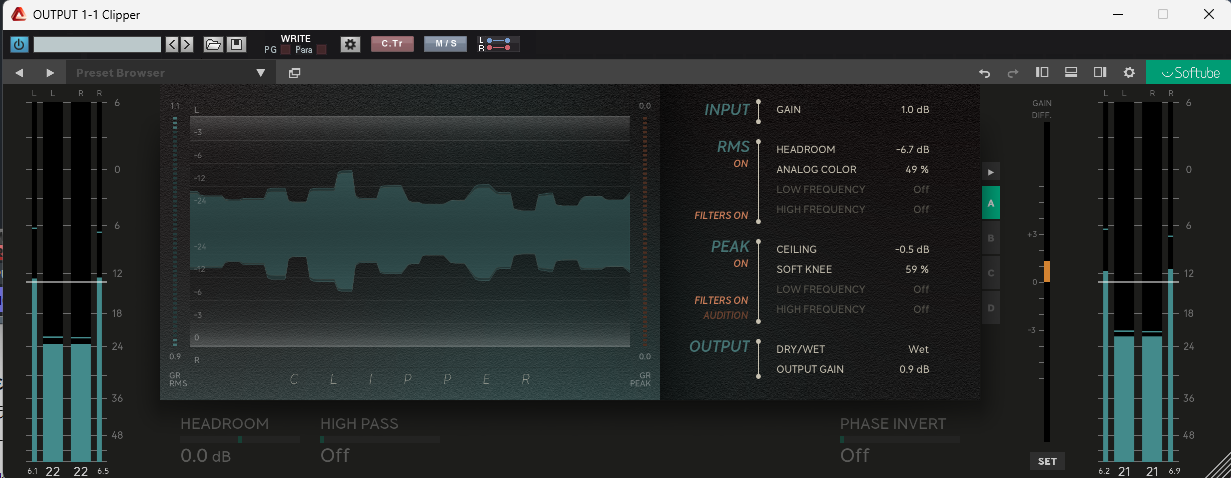The image size is (1231, 478).
Task: Click the Softube logo
Action: coord(1188,72)
